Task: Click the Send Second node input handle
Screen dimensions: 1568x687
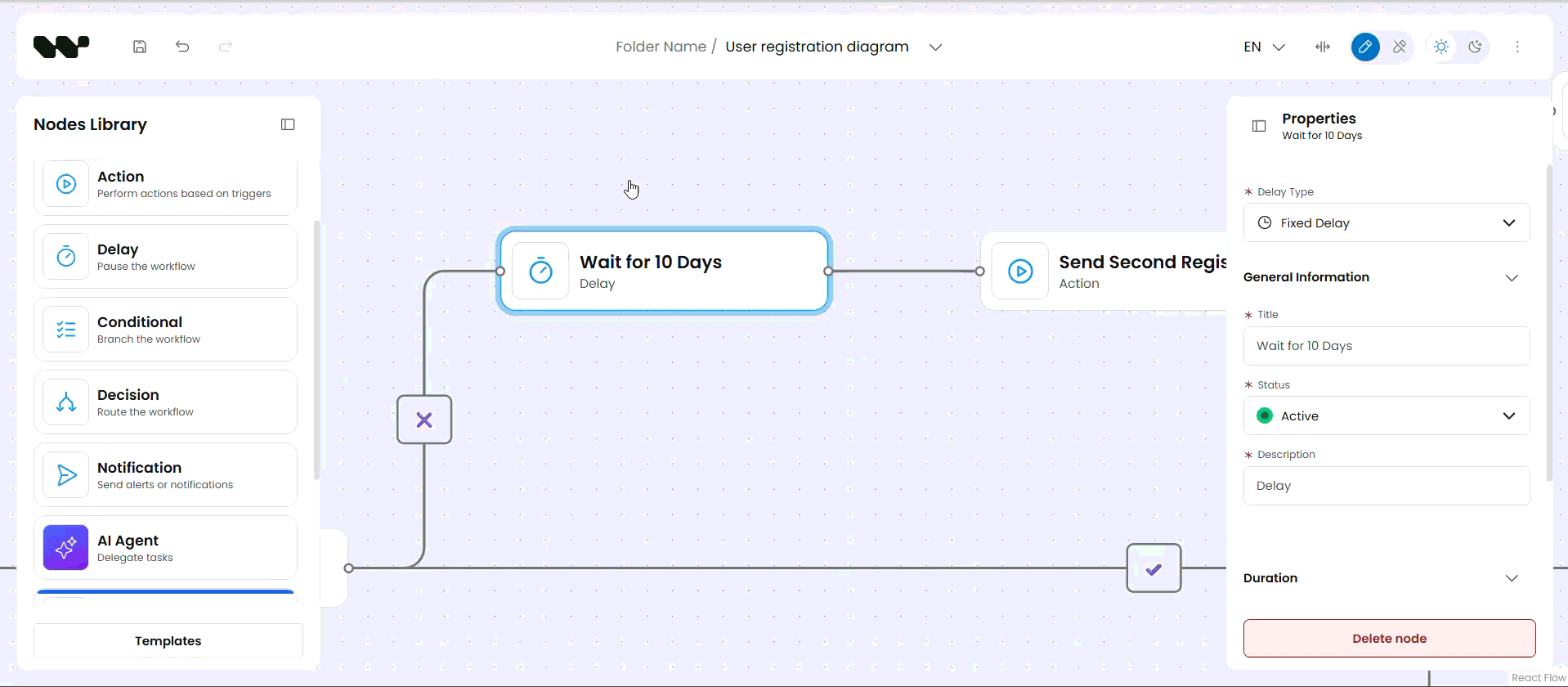Action: click(979, 271)
